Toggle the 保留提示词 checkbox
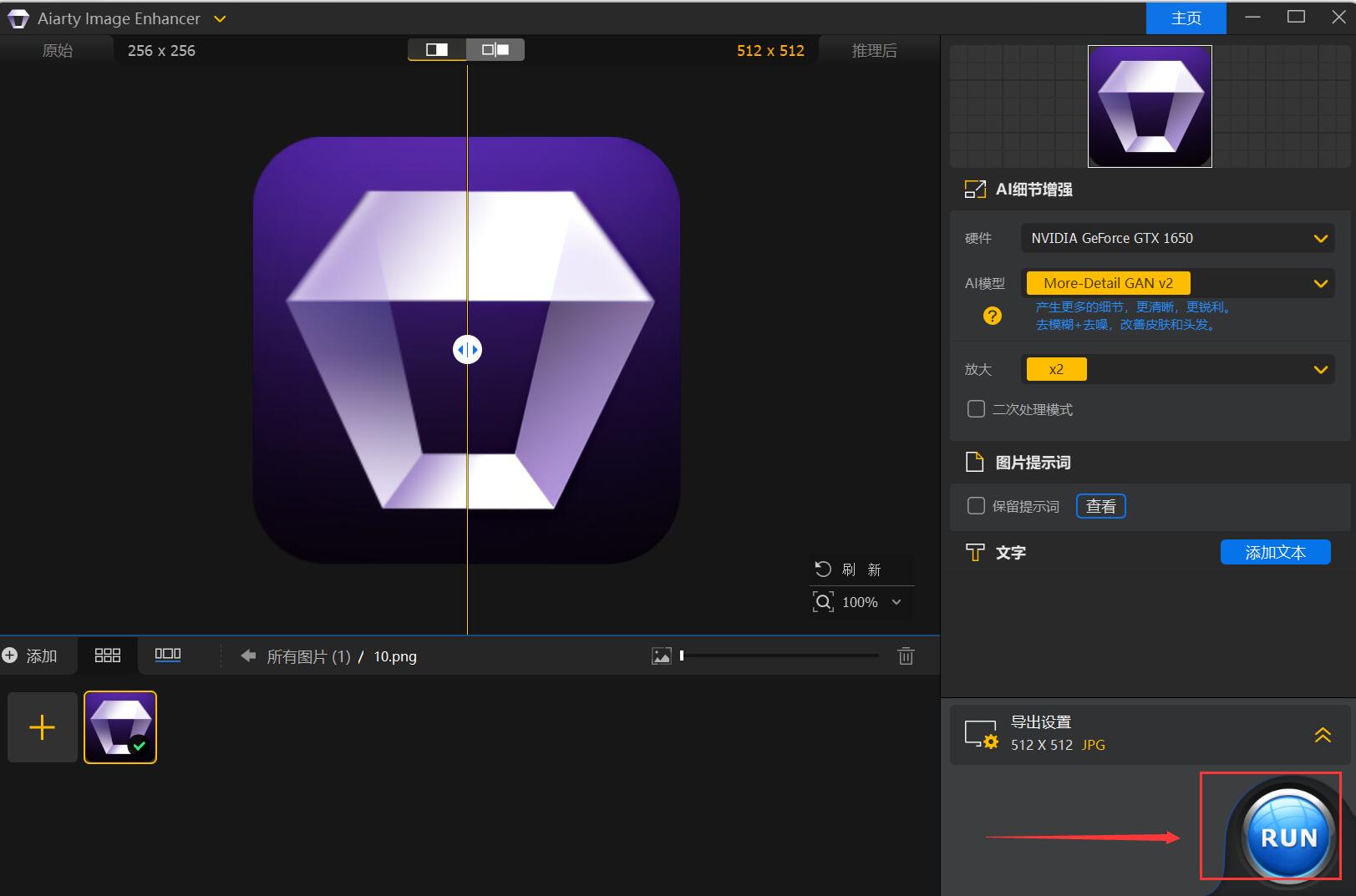The width and height of the screenshot is (1356, 896). coord(976,506)
